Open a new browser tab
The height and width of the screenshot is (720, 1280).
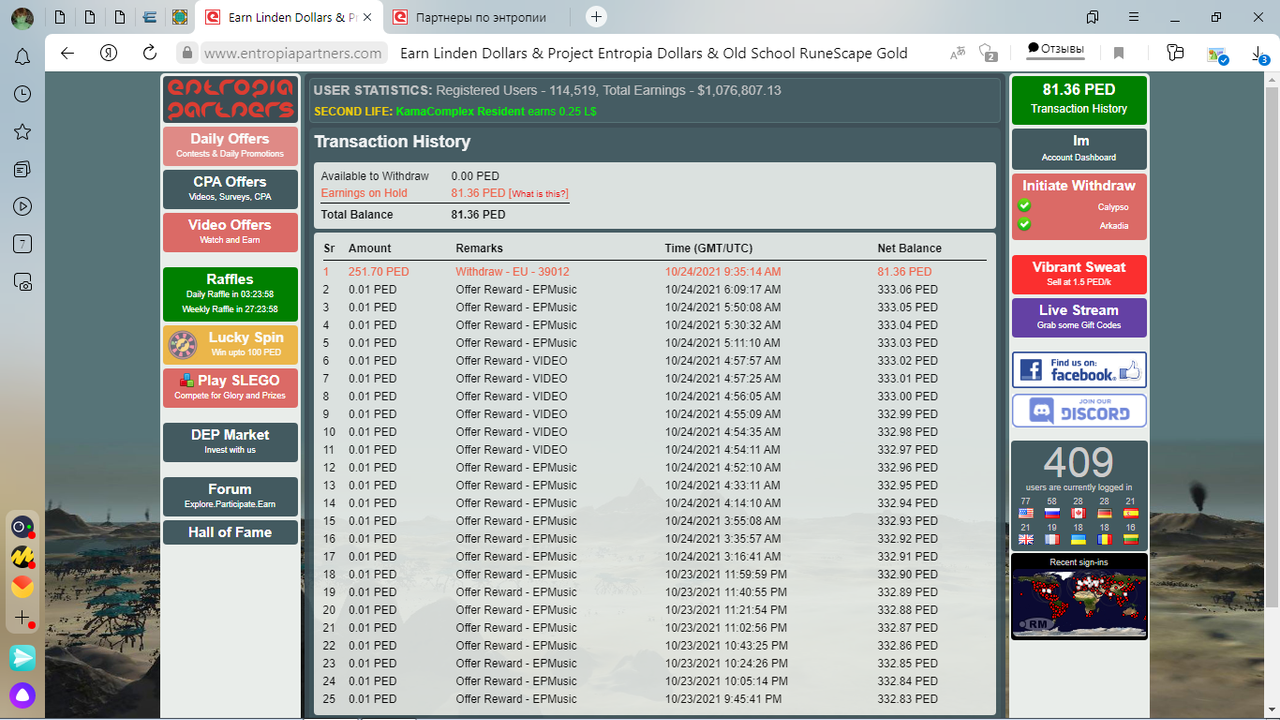coord(597,17)
